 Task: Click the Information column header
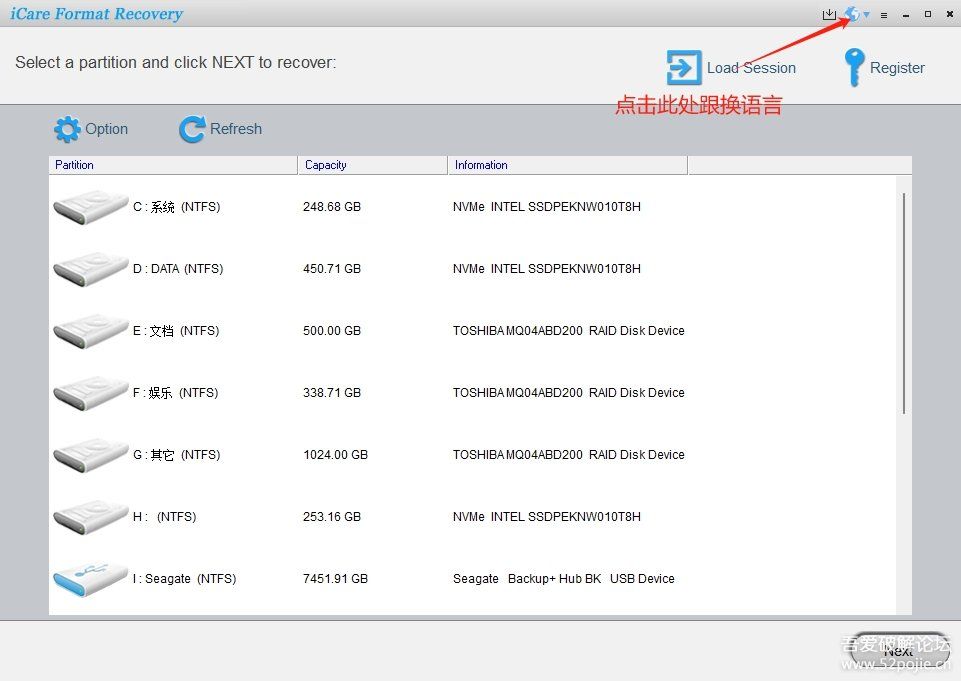pos(567,165)
